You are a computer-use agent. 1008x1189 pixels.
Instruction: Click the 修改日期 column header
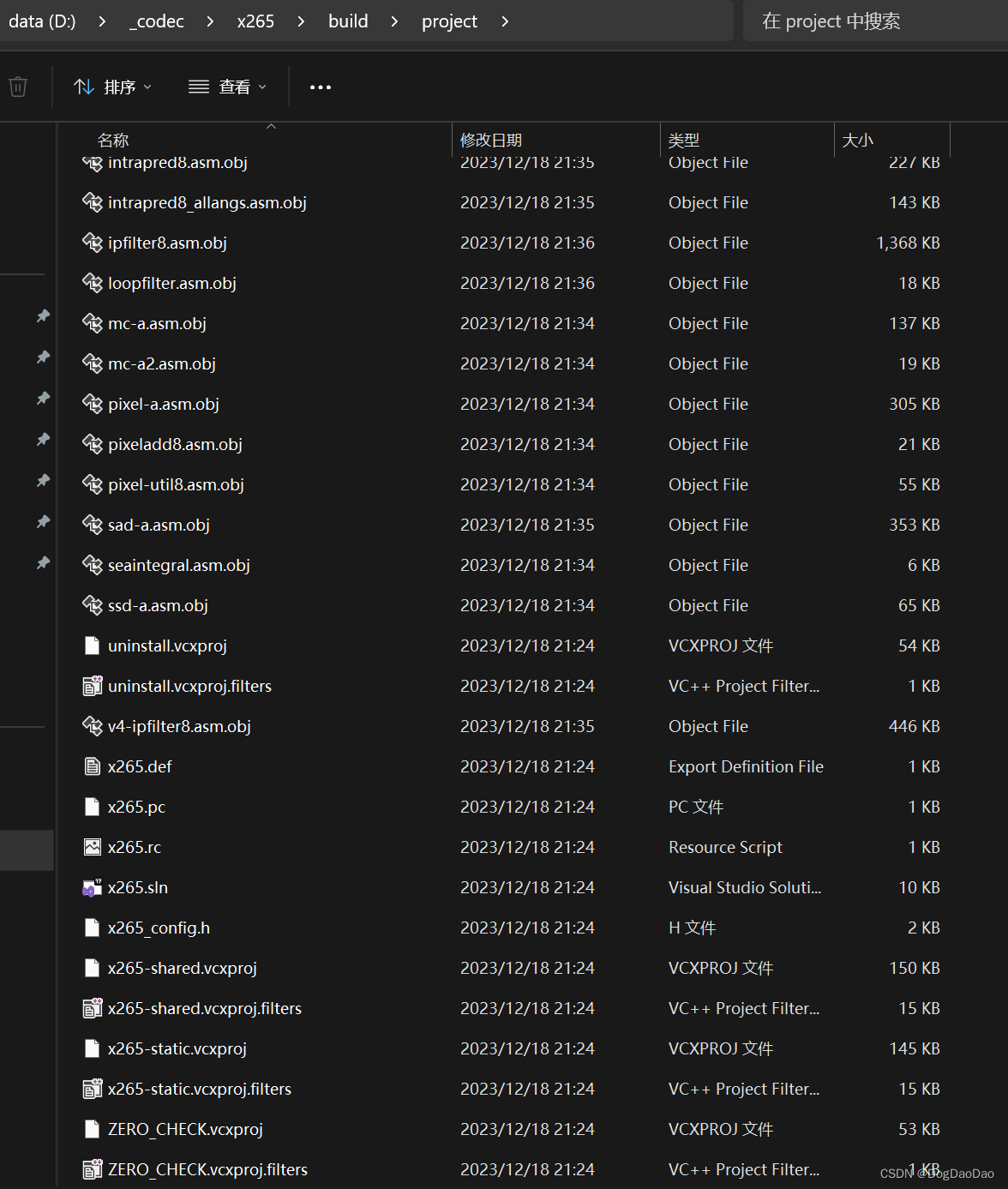click(491, 139)
